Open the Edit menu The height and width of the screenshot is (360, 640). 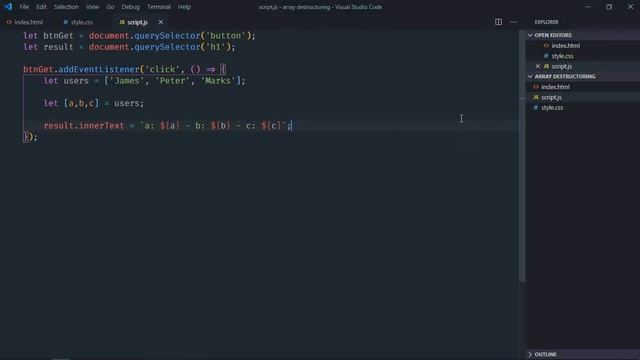click(41, 7)
